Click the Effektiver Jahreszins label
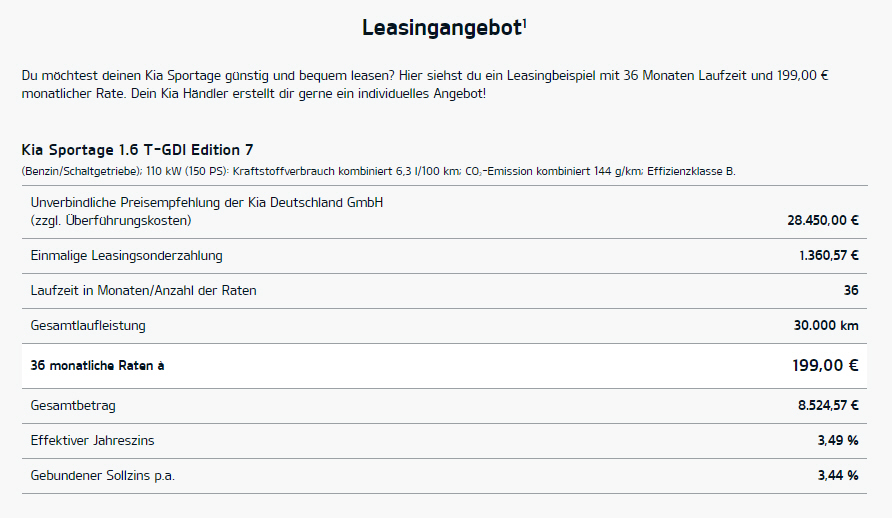 click(x=92, y=441)
